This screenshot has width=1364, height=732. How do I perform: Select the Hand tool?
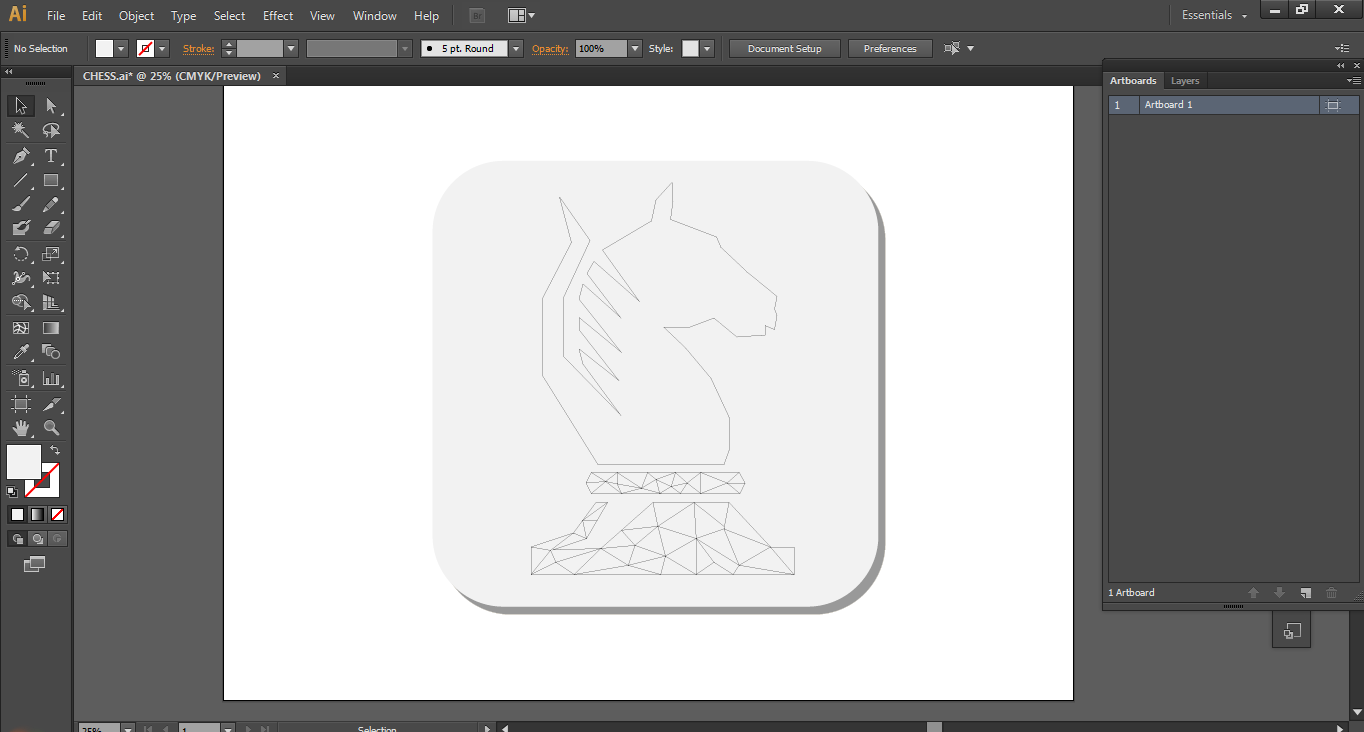click(x=21, y=428)
